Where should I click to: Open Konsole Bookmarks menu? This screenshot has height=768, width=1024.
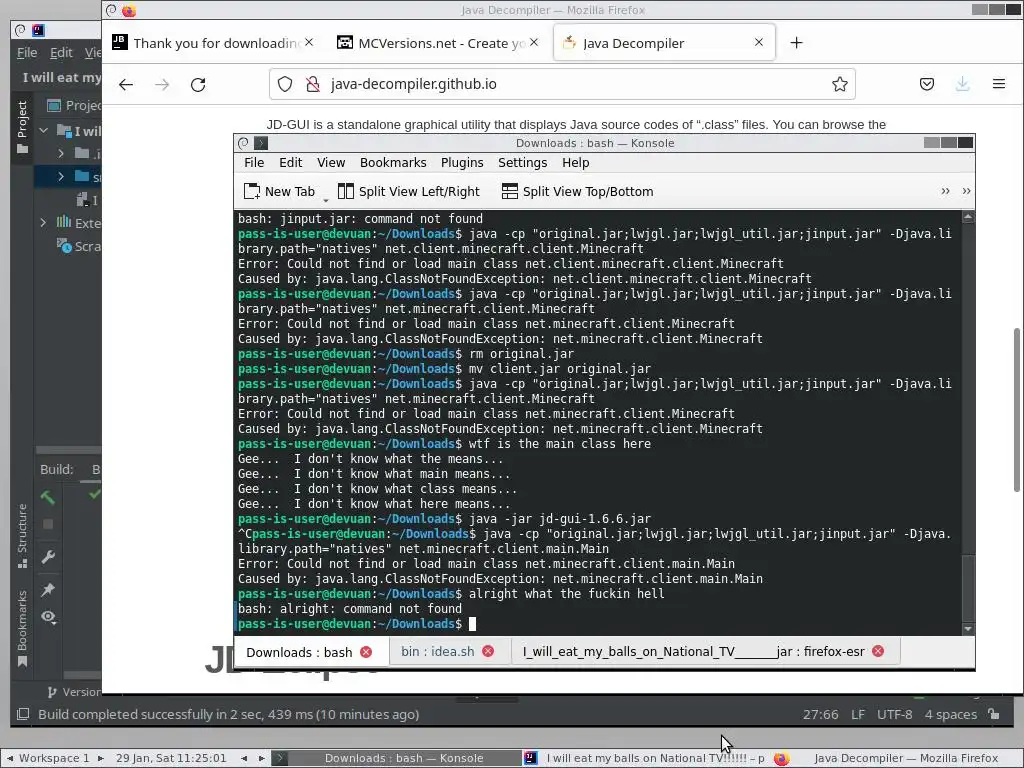pyautogui.click(x=393, y=163)
